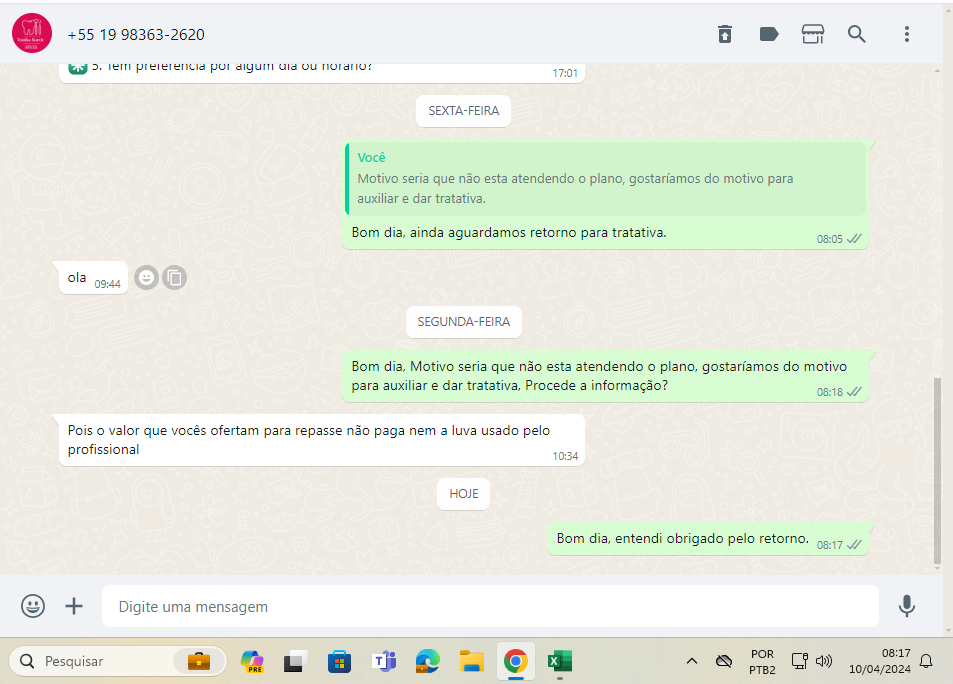The width and height of the screenshot is (953, 684).
Task: Click the 'ola' message bubble
Action: [94, 278]
